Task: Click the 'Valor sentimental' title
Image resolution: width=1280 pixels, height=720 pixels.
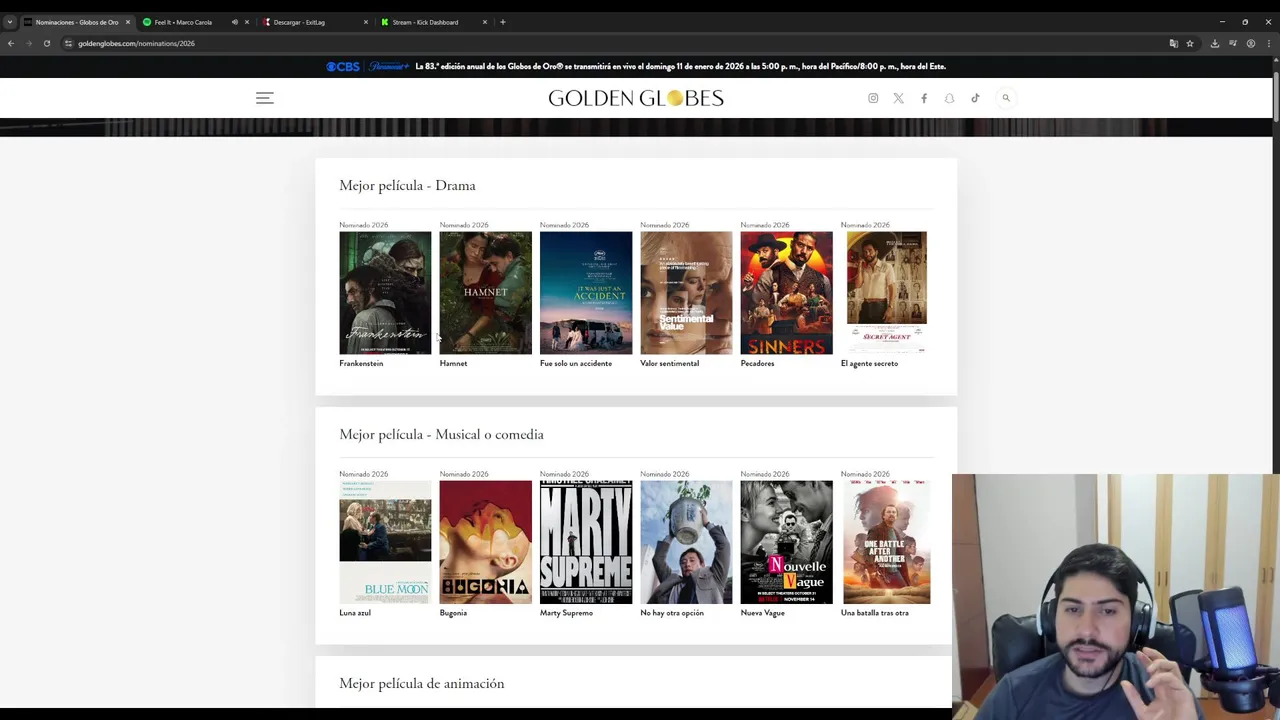Action: coord(670,363)
